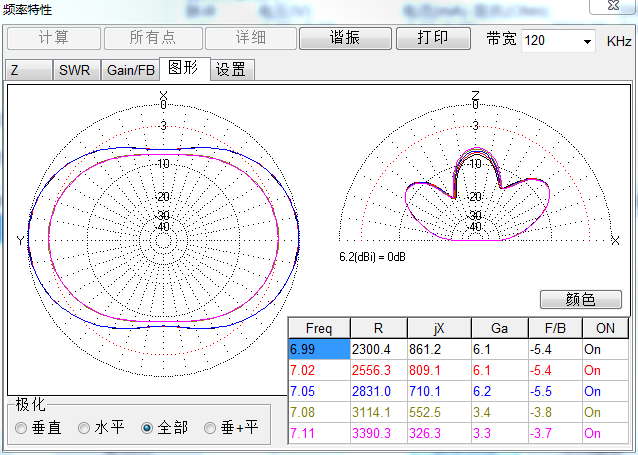Click the F/B column header
This screenshot has width=638, height=455.
point(555,328)
